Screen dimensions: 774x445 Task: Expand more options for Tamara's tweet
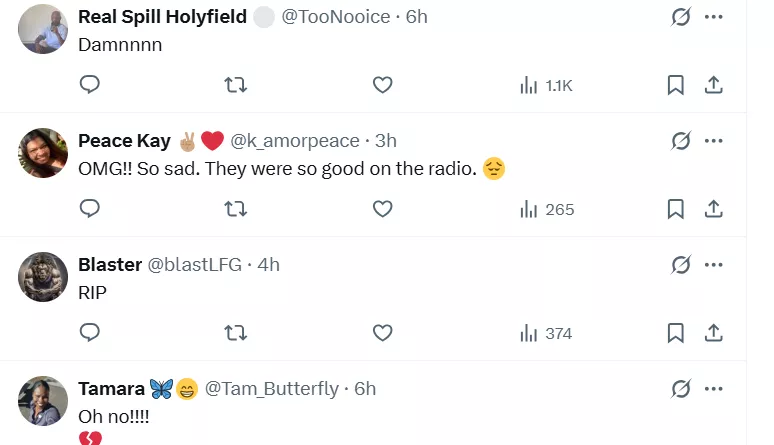click(x=714, y=389)
